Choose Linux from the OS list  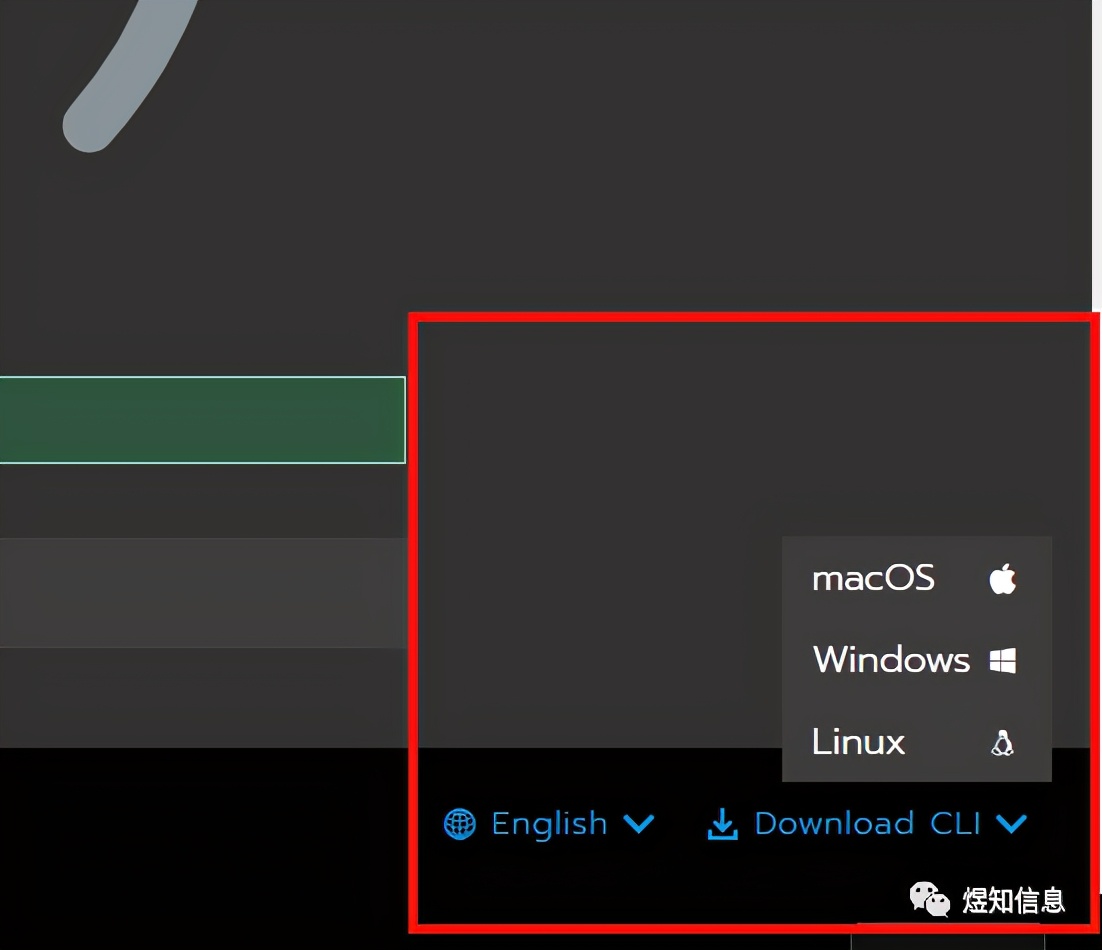(857, 742)
